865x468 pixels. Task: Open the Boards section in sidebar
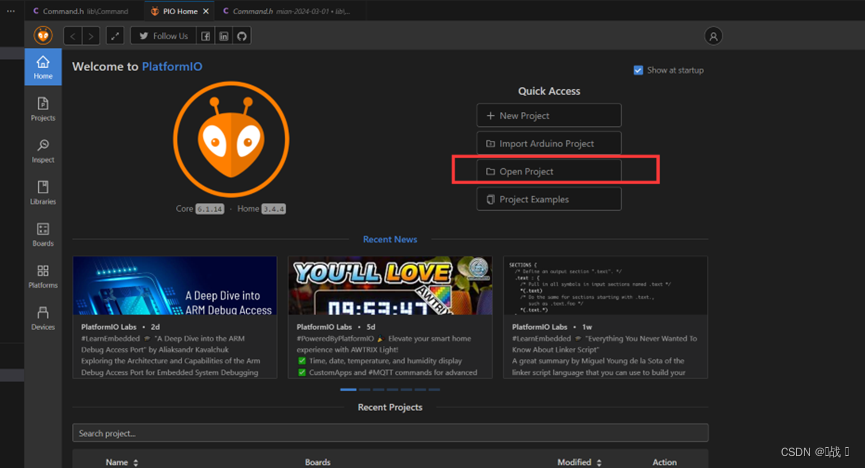click(43, 235)
